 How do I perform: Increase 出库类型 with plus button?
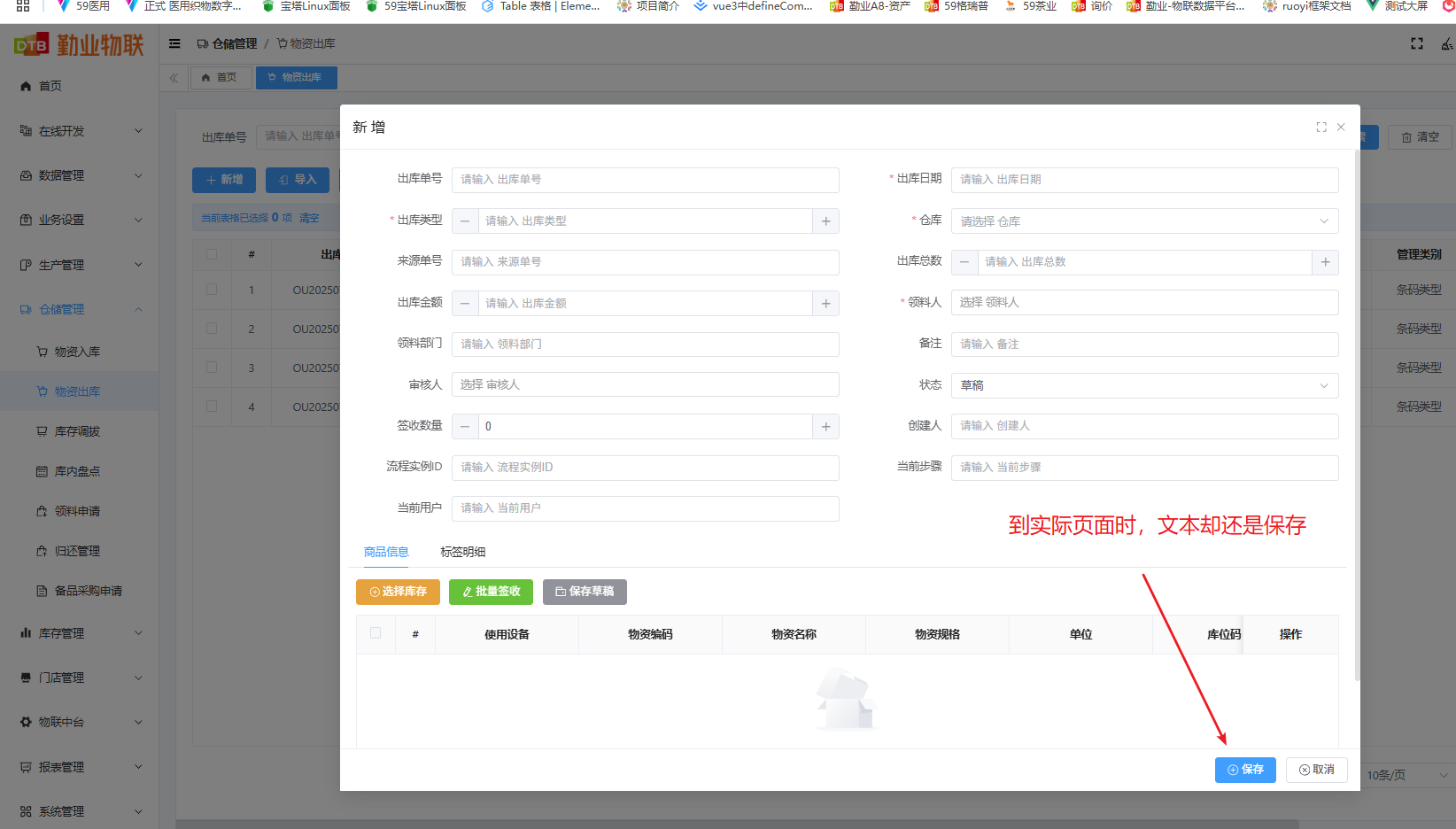(825, 221)
